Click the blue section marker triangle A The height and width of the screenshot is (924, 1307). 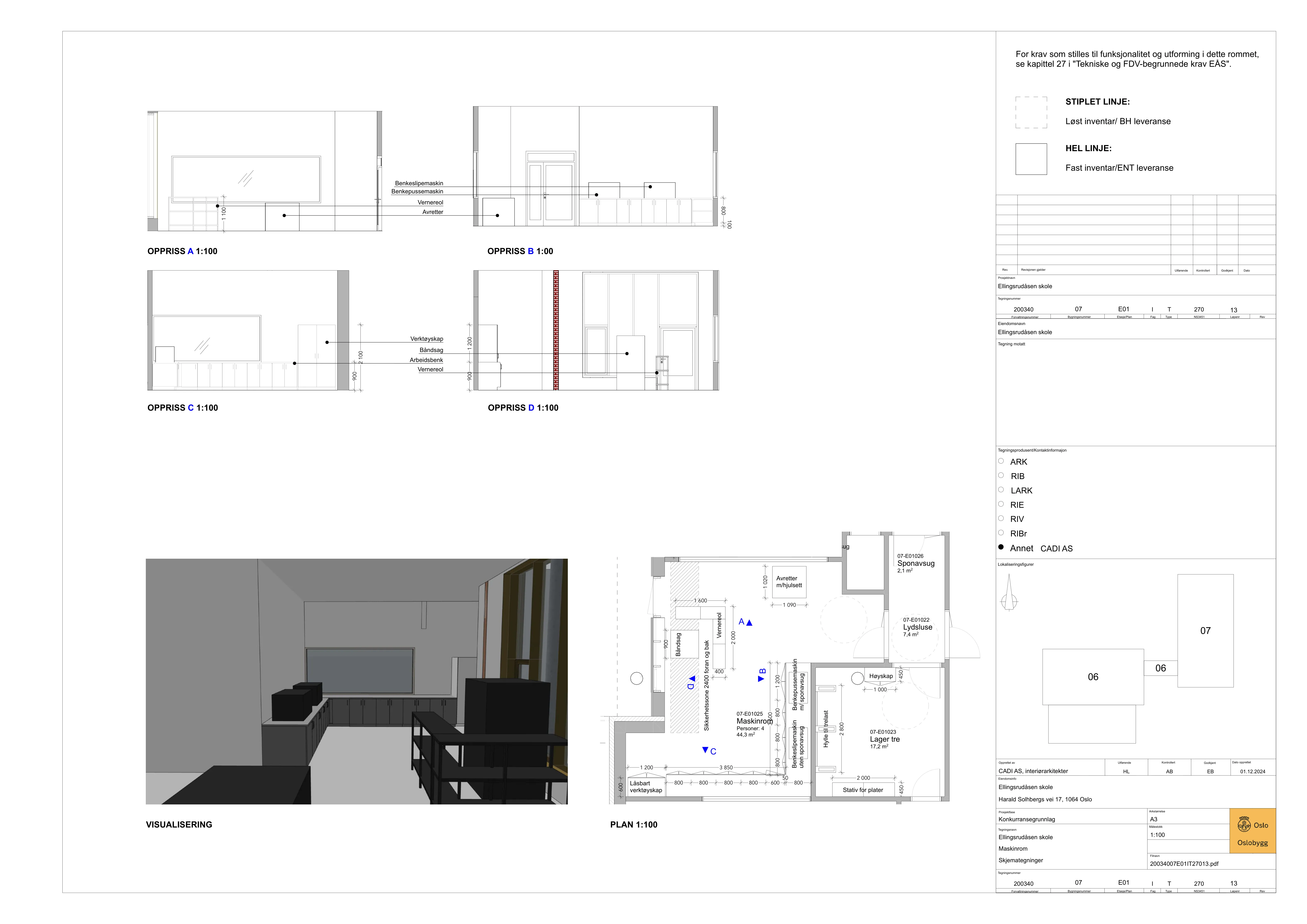(x=749, y=623)
